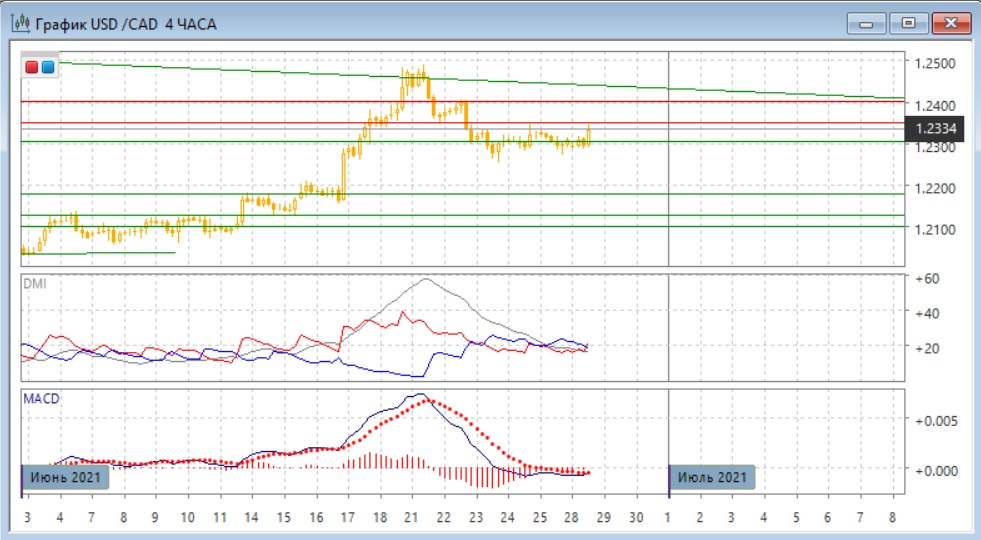The image size is (981, 540).
Task: Click the blue square chart button
Action: pos(47,67)
